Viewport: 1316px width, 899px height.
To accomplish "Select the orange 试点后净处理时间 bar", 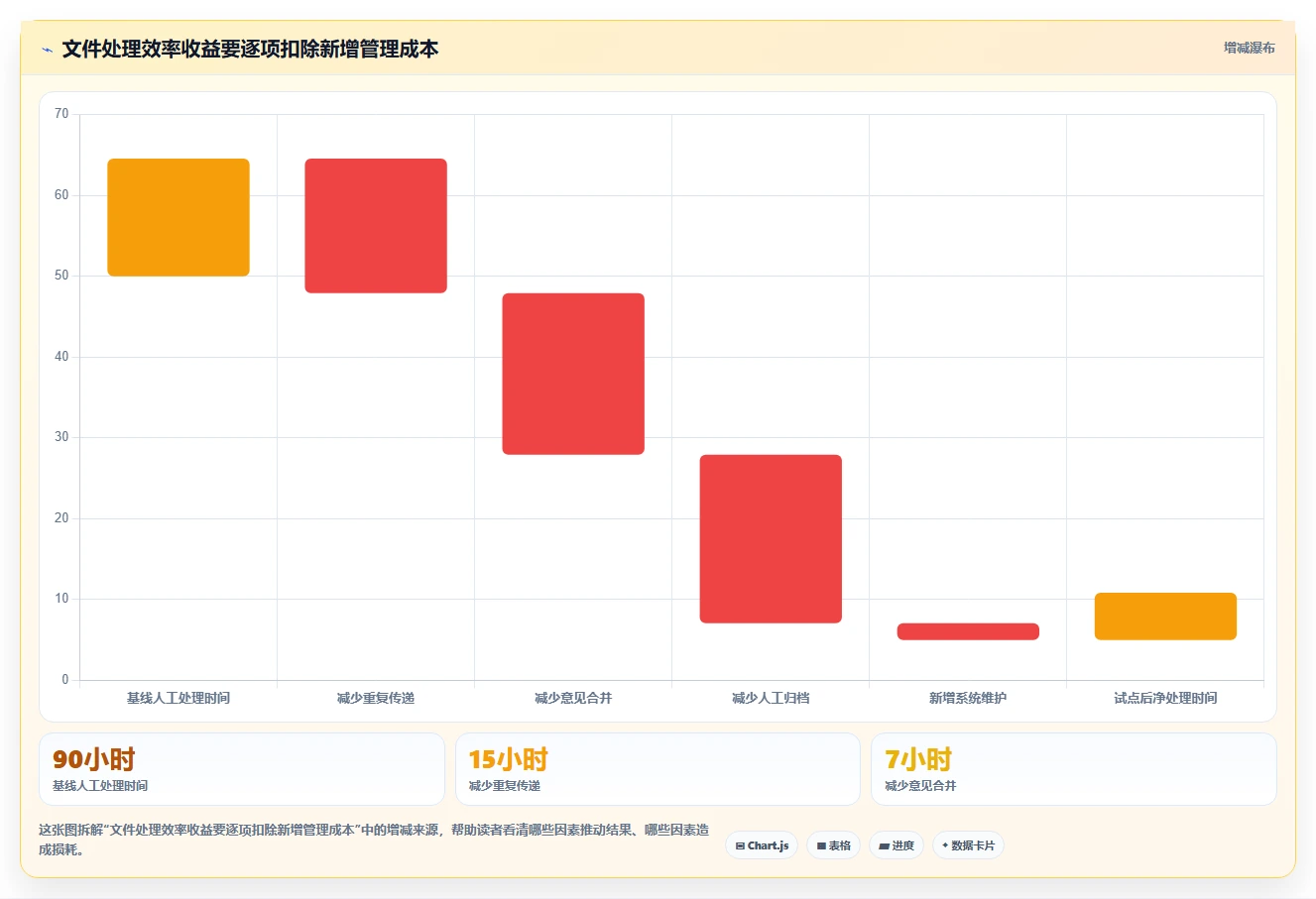I will point(1165,617).
